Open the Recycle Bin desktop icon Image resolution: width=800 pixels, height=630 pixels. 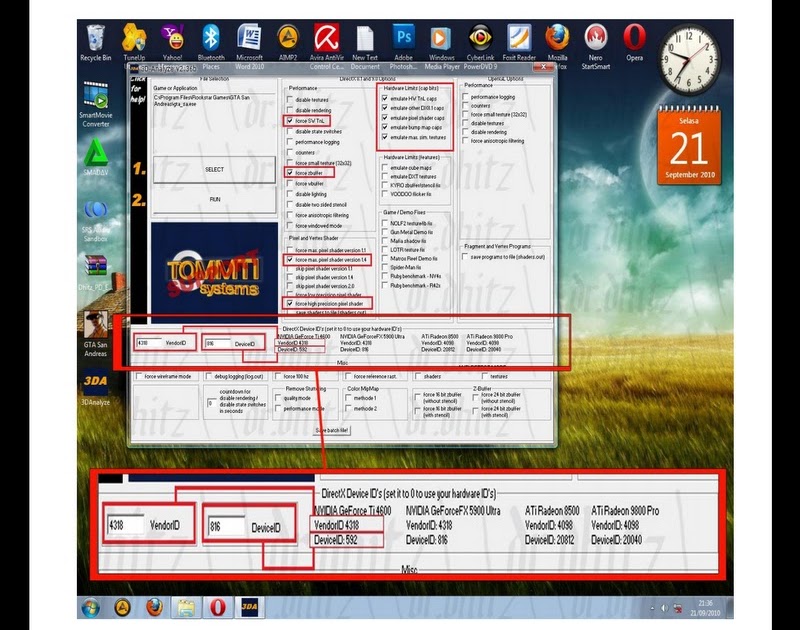click(x=95, y=43)
